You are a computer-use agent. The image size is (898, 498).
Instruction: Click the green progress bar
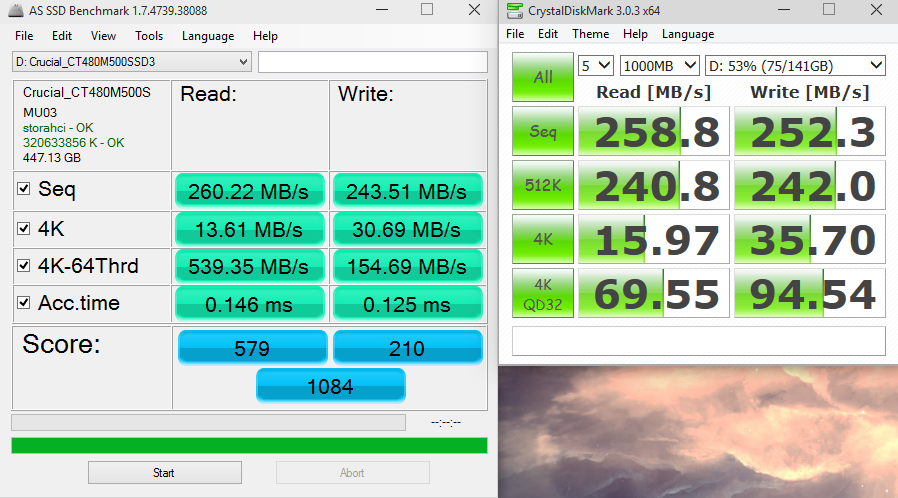[249, 445]
